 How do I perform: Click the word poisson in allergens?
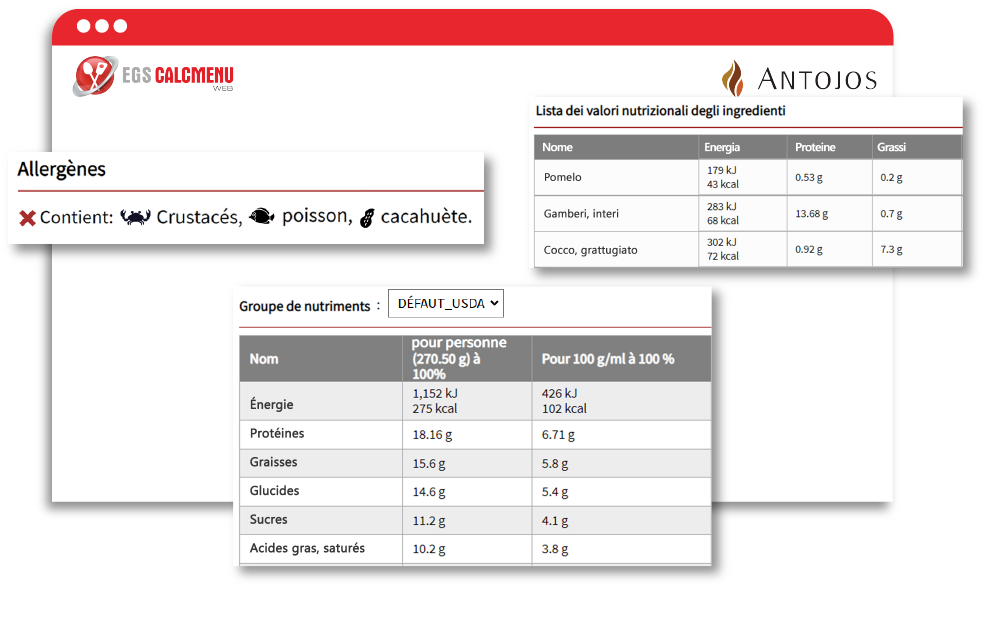tap(317, 216)
